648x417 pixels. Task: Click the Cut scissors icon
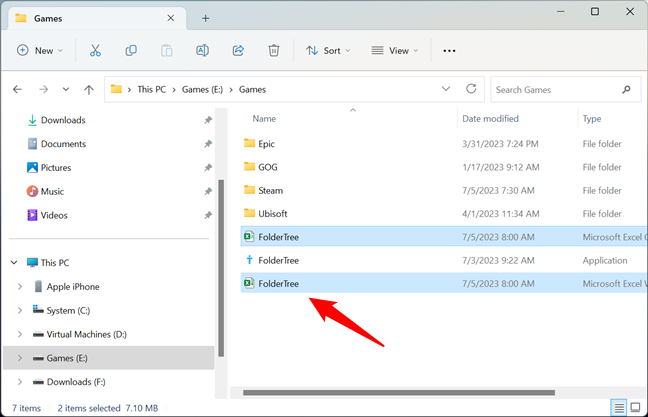[x=95, y=50]
